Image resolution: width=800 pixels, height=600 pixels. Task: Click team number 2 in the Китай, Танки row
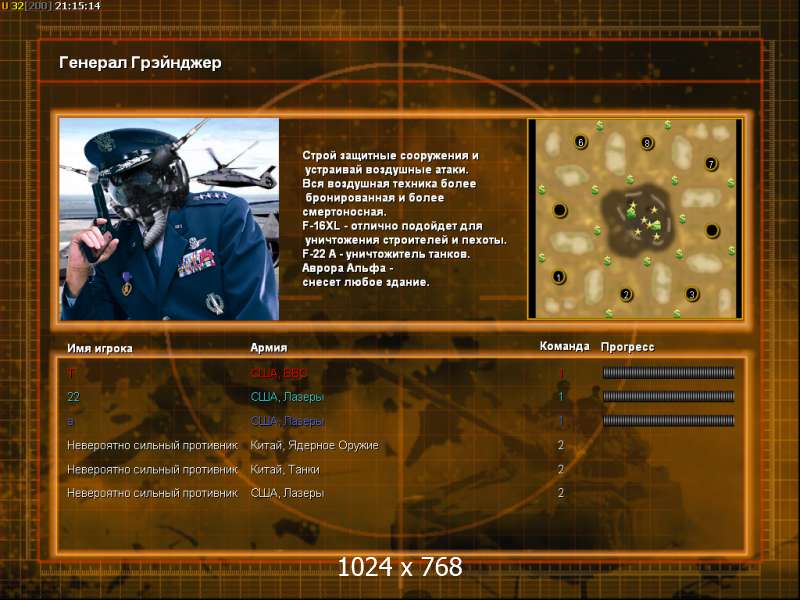561,469
